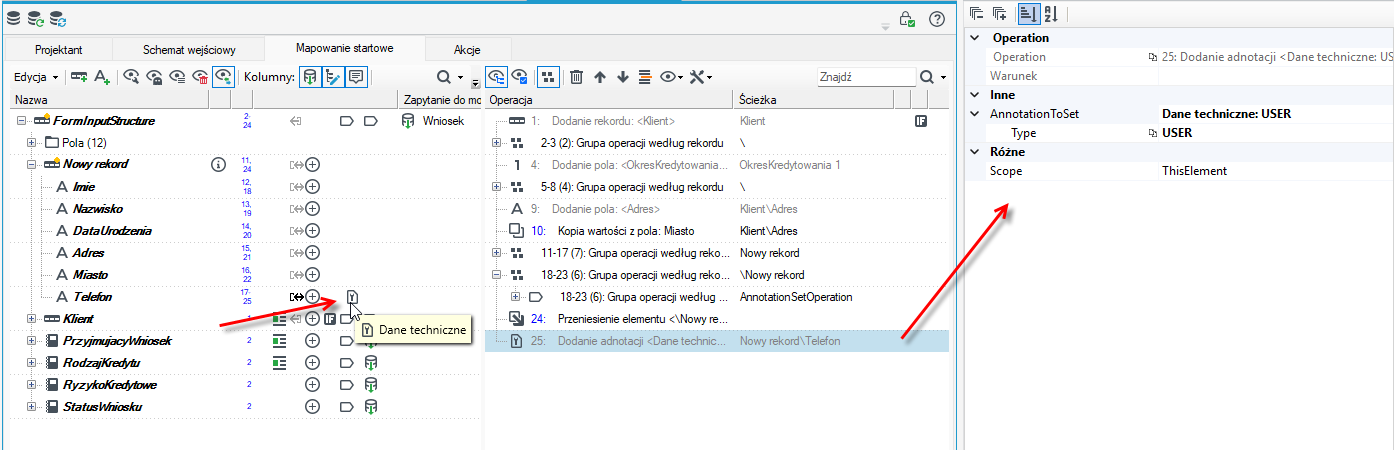Viewport: 1394px width, 450px height.
Task: Toggle the highlighted eye with arrow filter button
Action: 225,77
